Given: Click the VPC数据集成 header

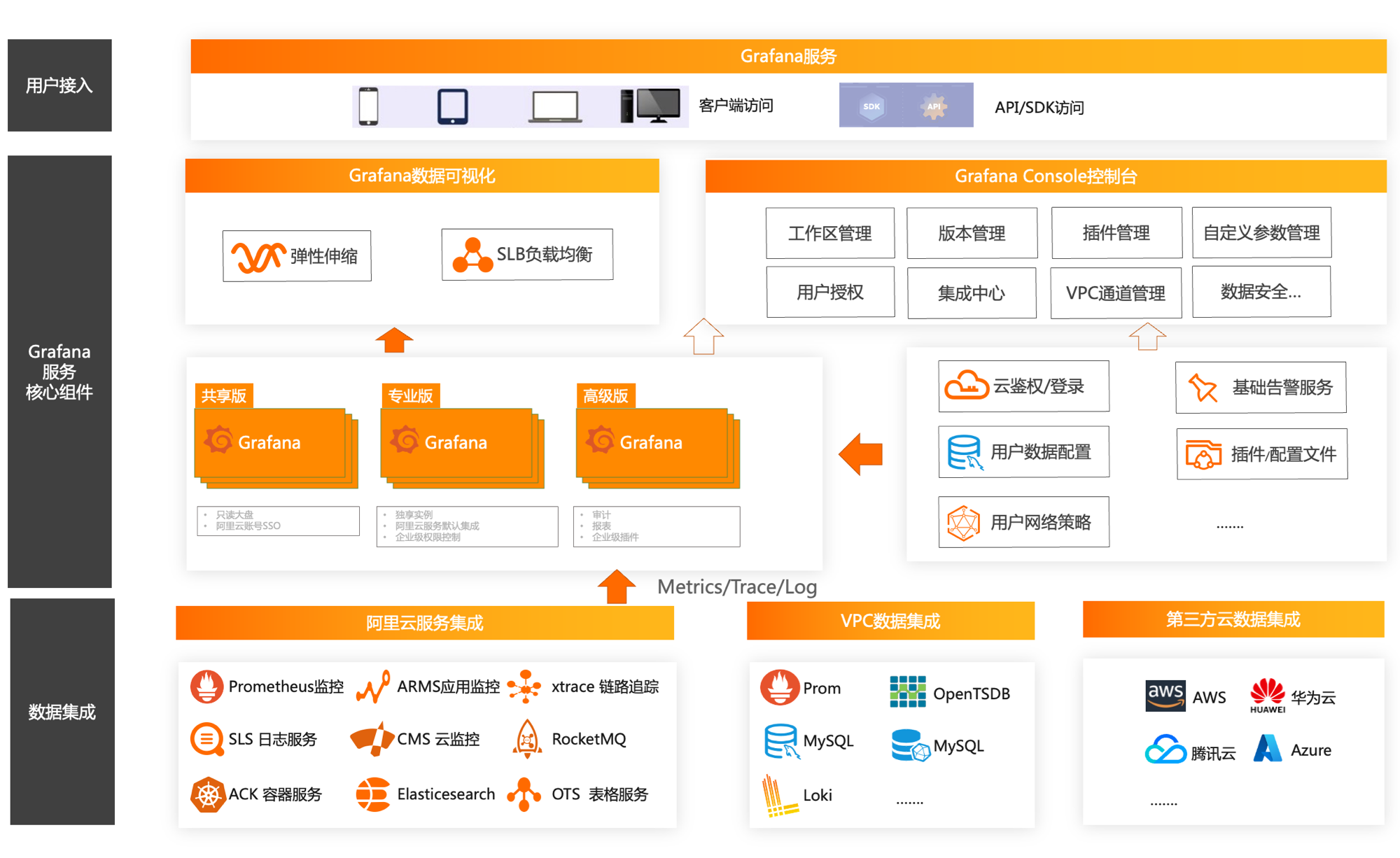Looking at the screenshot, I should coord(890,621).
